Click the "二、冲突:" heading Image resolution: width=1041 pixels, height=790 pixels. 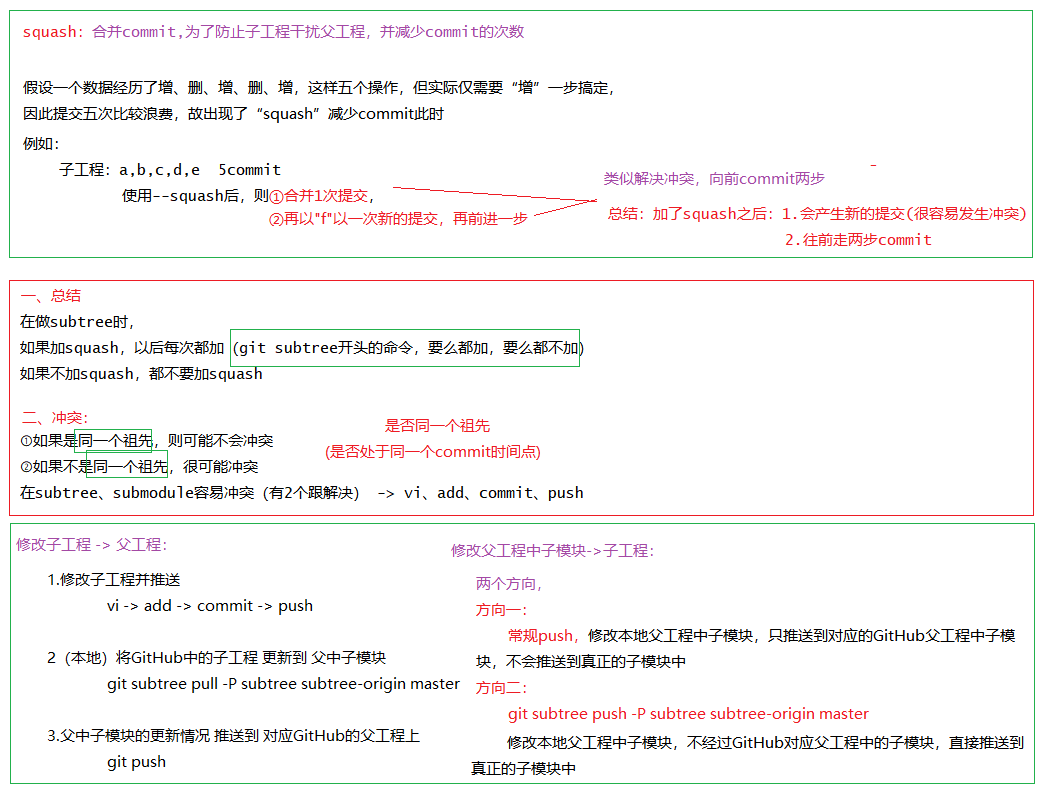(55, 418)
